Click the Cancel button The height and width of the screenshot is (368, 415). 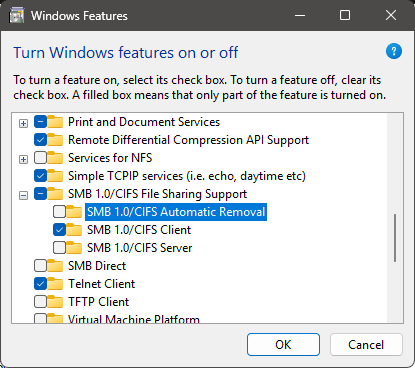[x=366, y=345]
